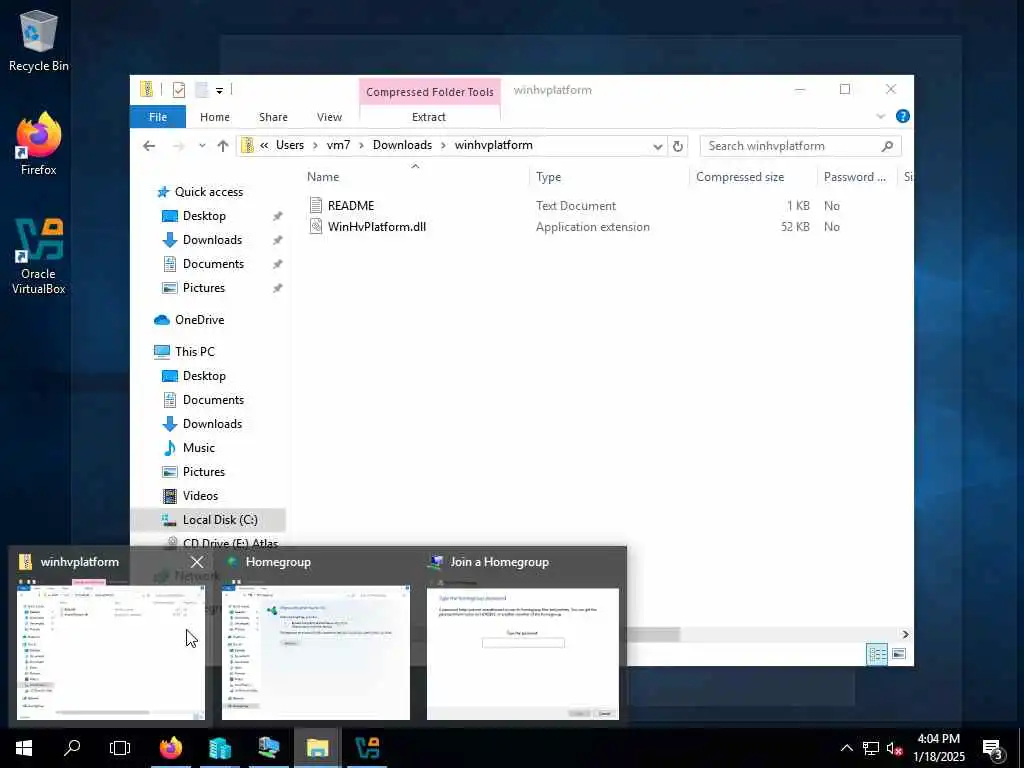The width and height of the screenshot is (1024, 768).
Task: Show hidden system tray icons
Action: [846, 748]
